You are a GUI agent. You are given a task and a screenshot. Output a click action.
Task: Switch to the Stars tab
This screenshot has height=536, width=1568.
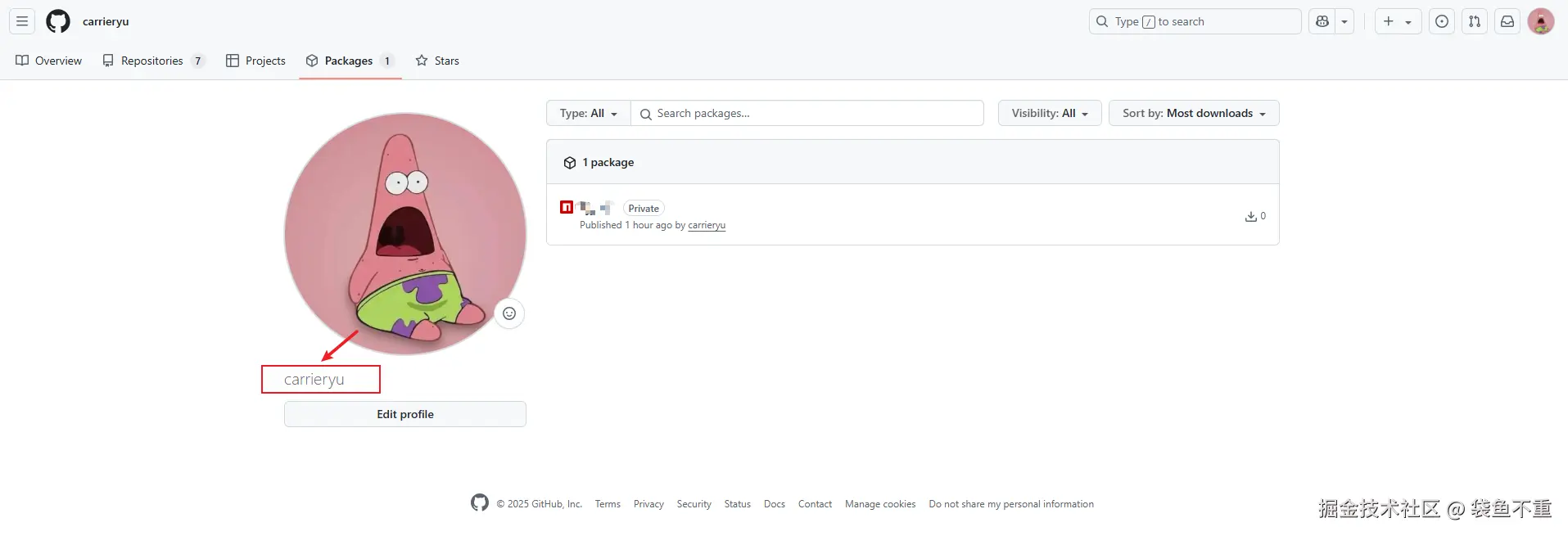tap(437, 61)
